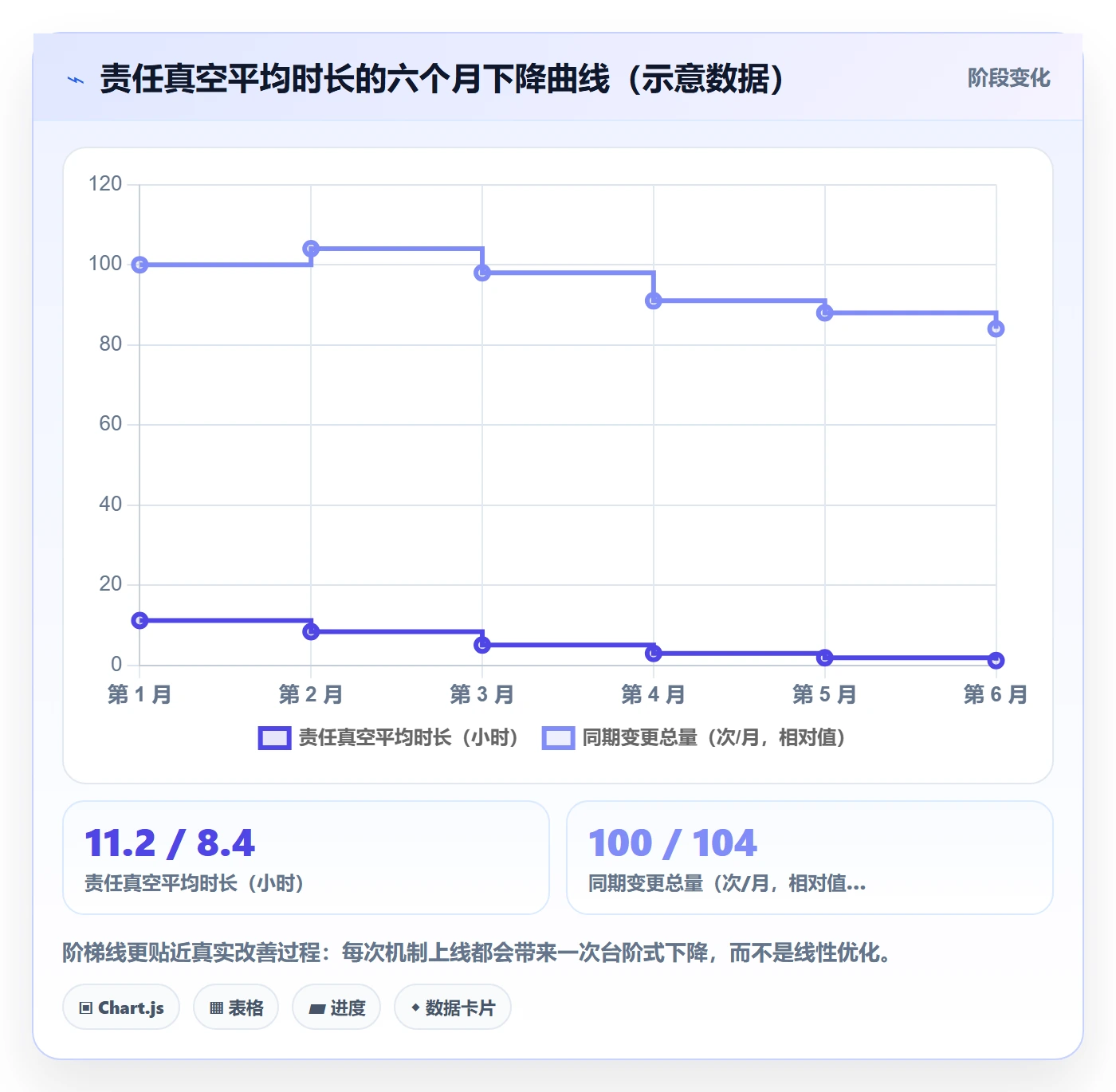Select the 进度 tag chip

[x=336, y=1008]
